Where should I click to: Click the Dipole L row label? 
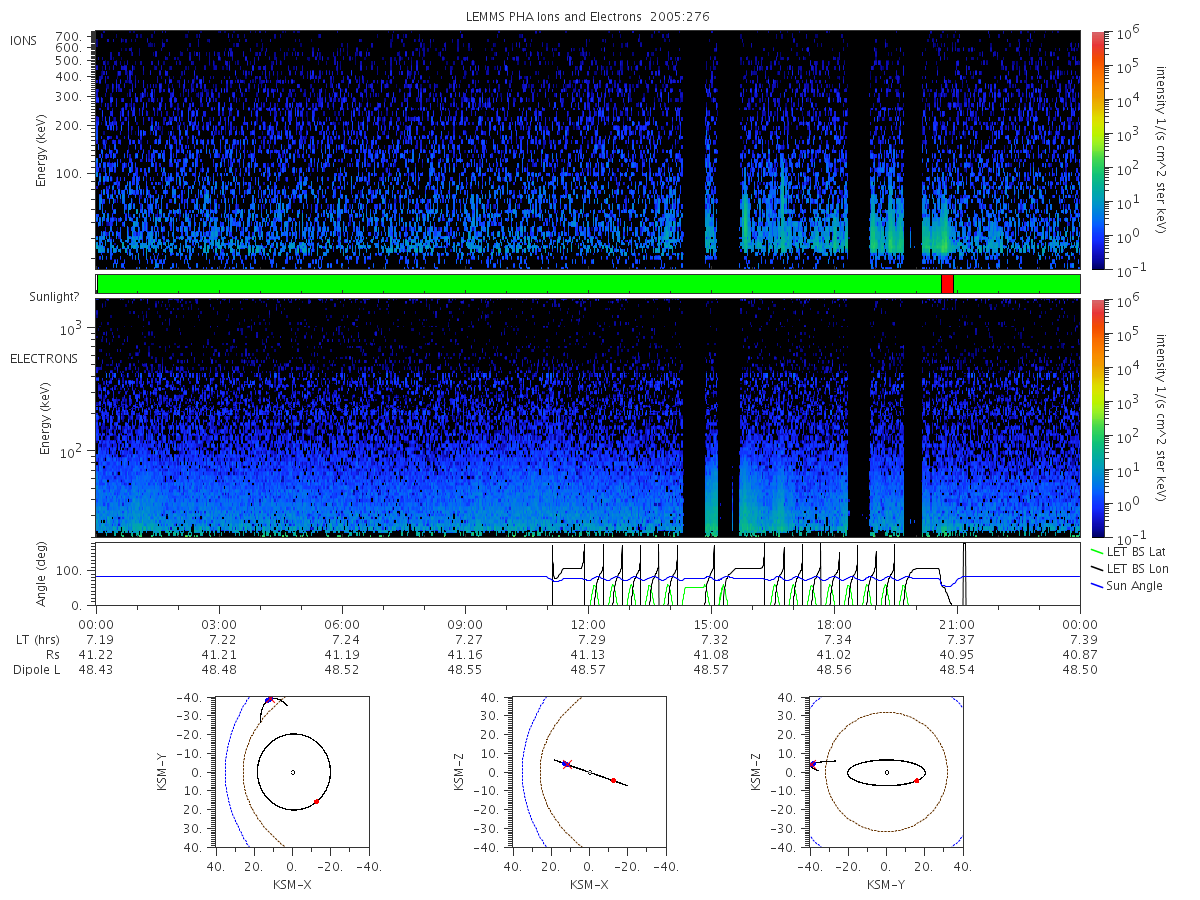pos(37,669)
